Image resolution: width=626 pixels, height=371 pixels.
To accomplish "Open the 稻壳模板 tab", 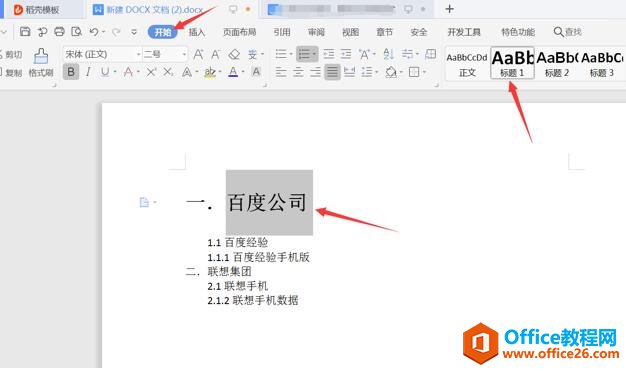I will coord(42,10).
